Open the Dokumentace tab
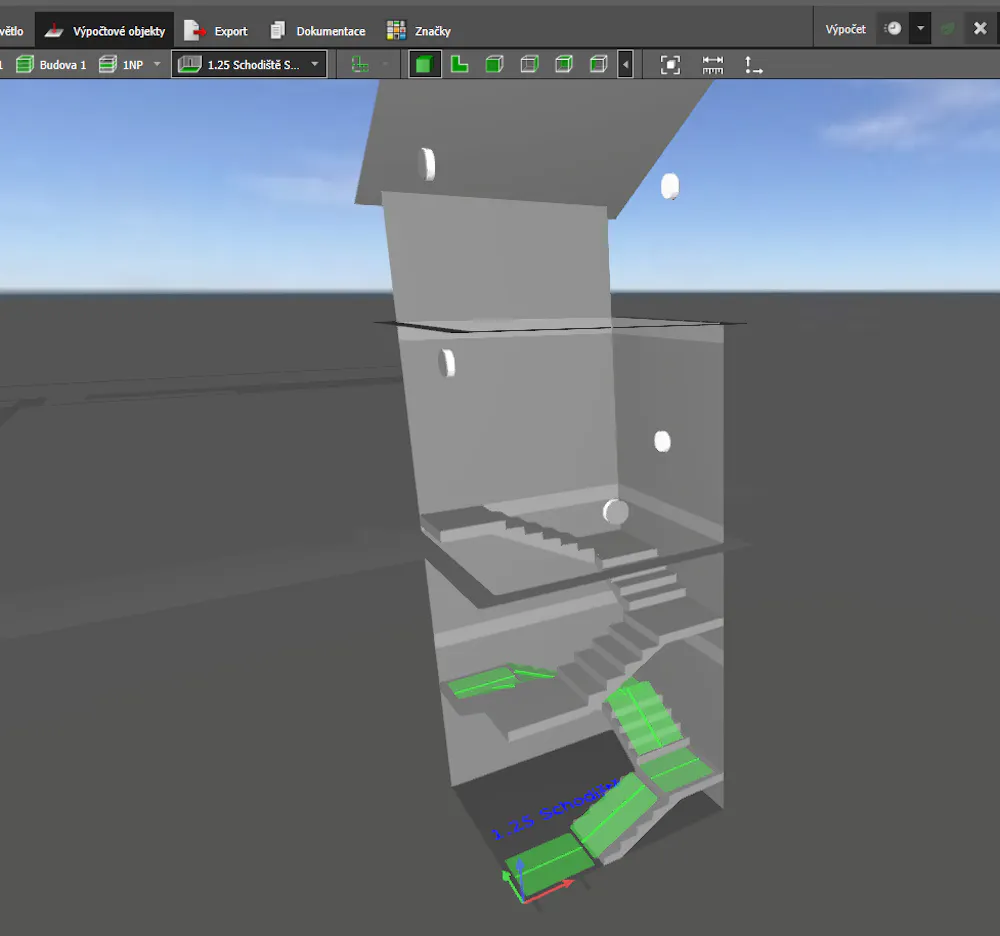 coord(318,31)
